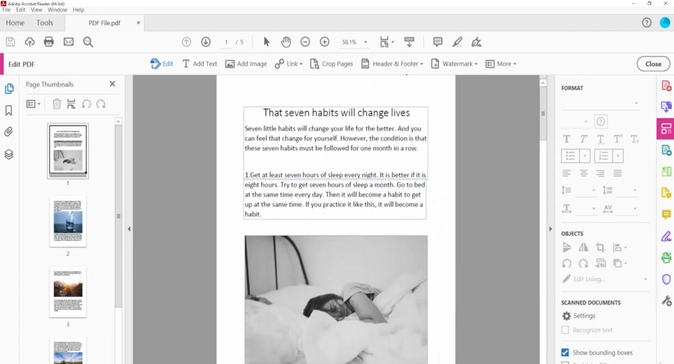Rotate page clockwise in thumbnails panel

click(x=101, y=104)
